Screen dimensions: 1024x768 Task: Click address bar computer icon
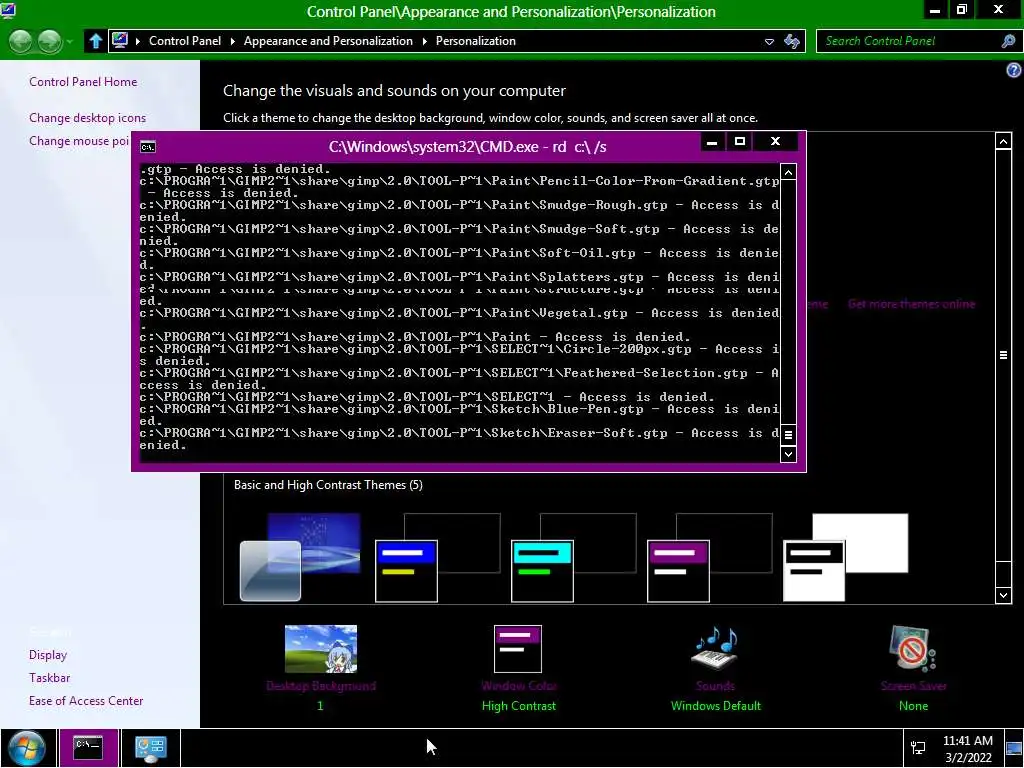[120, 40]
